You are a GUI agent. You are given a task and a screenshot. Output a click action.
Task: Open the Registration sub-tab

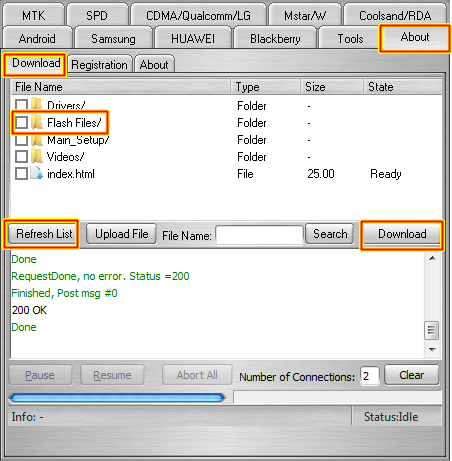point(99,64)
